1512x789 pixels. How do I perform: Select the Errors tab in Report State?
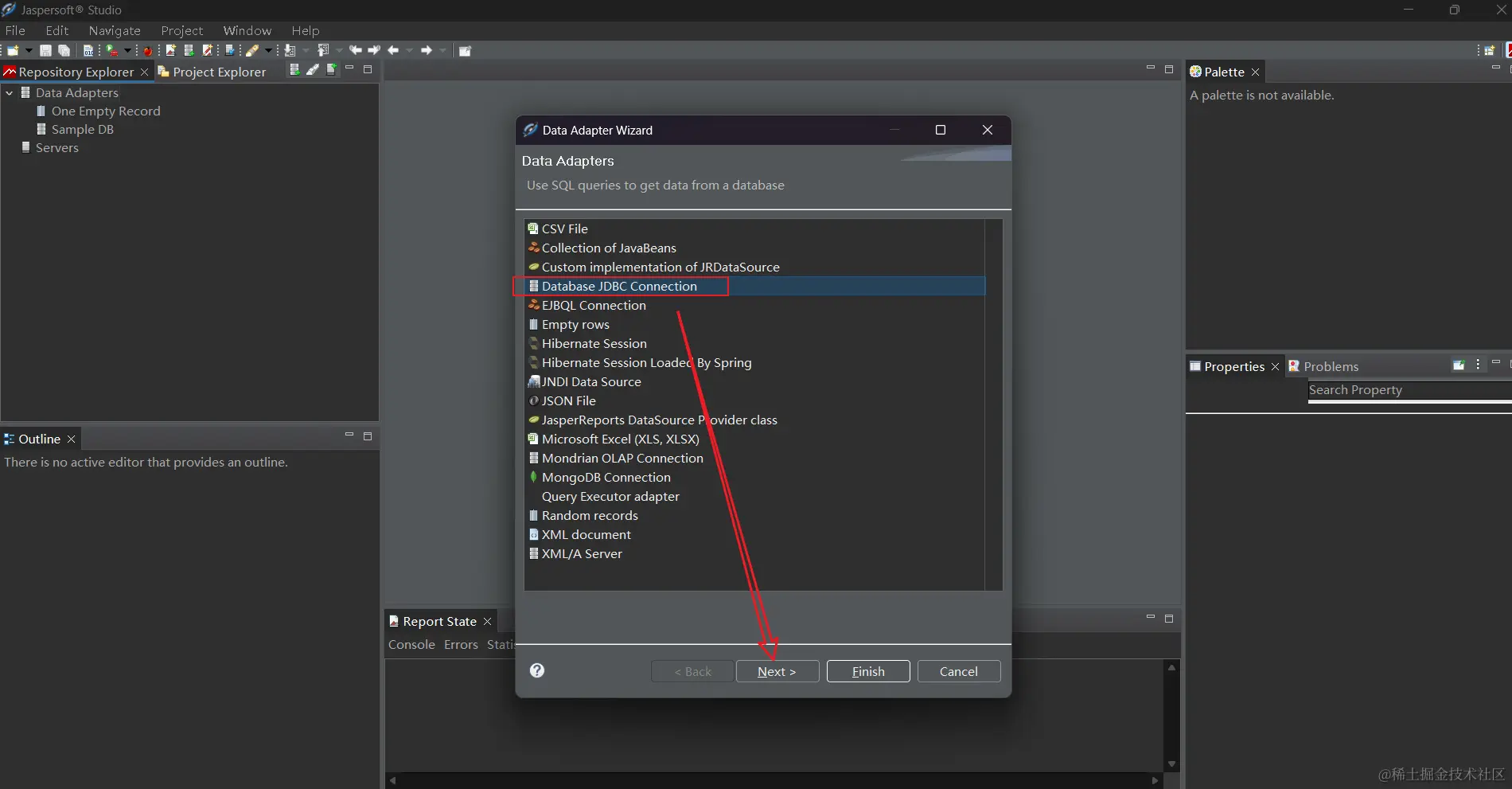point(461,644)
